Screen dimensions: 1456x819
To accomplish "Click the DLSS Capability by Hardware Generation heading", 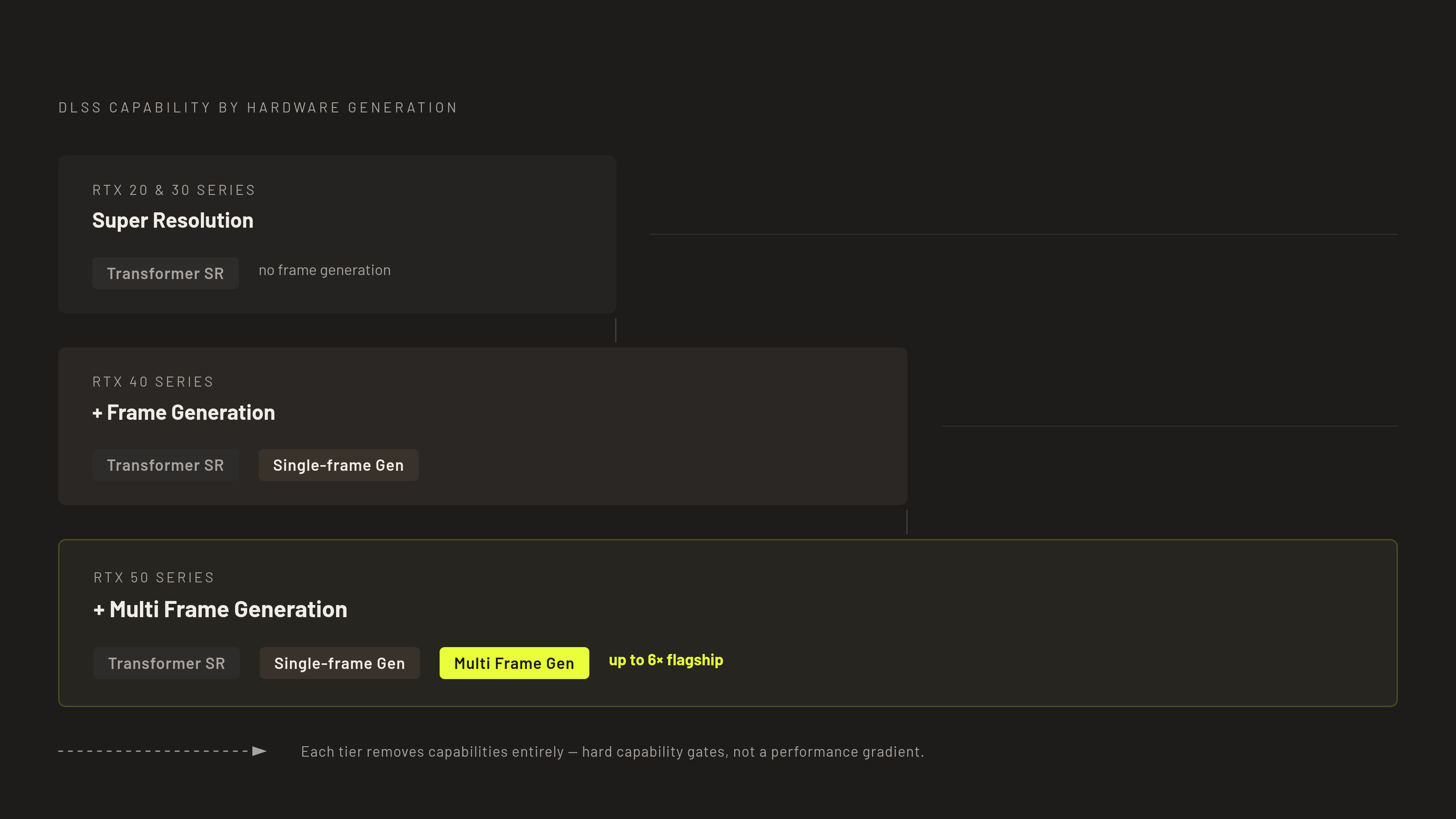I will [x=258, y=108].
